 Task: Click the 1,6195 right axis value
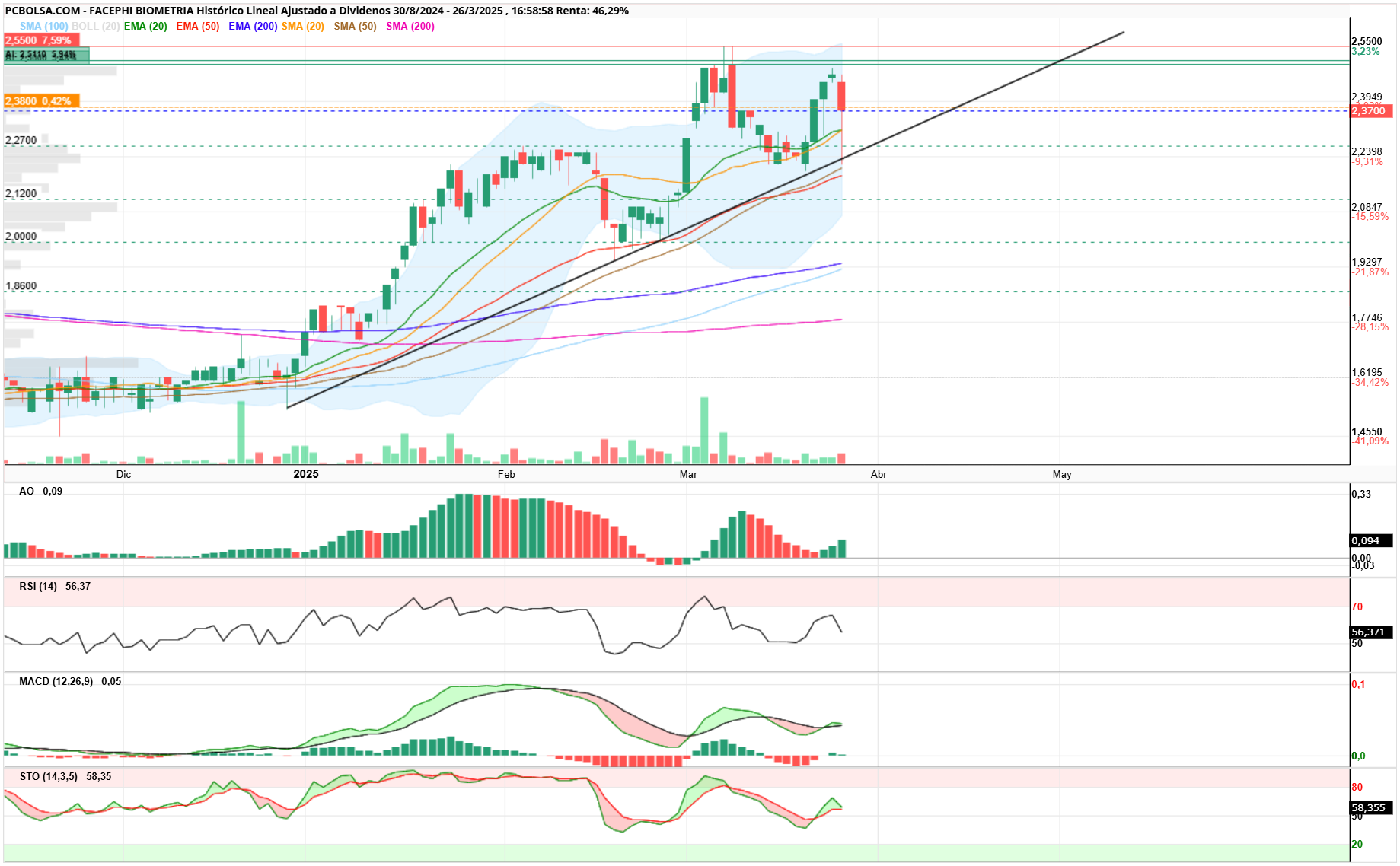point(1367,374)
